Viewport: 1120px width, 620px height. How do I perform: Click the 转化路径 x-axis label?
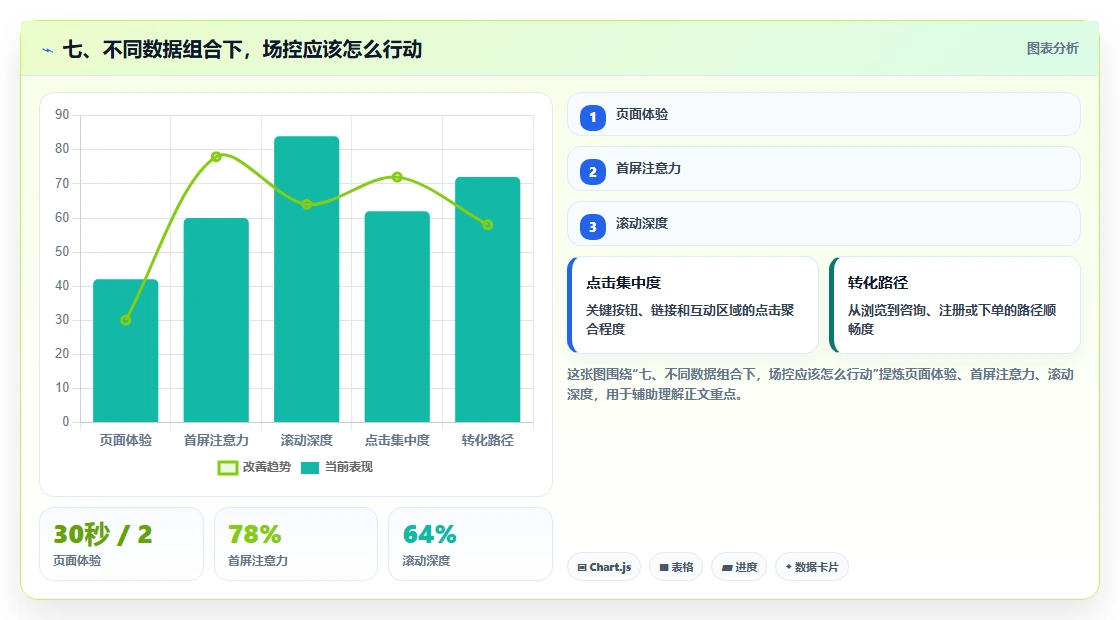[x=488, y=441]
